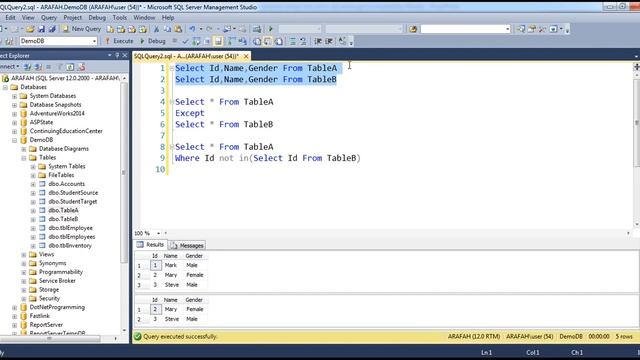This screenshot has height=360, width=640.
Task: Click the Object Explorer horizontal scrollbar
Action: point(49,338)
